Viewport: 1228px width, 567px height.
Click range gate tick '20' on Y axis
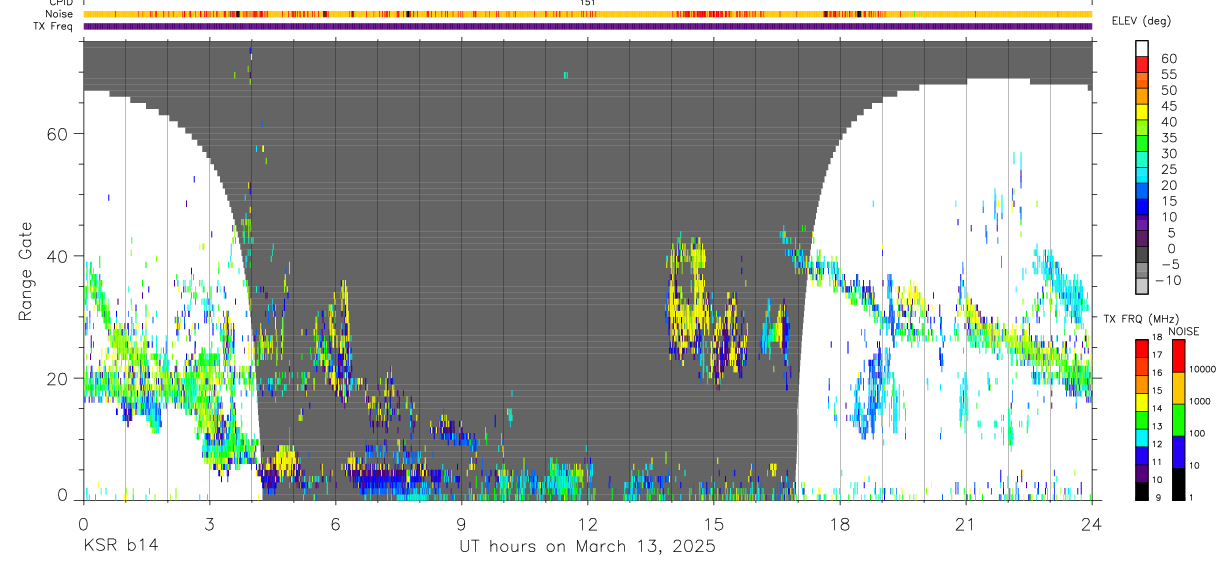click(58, 378)
